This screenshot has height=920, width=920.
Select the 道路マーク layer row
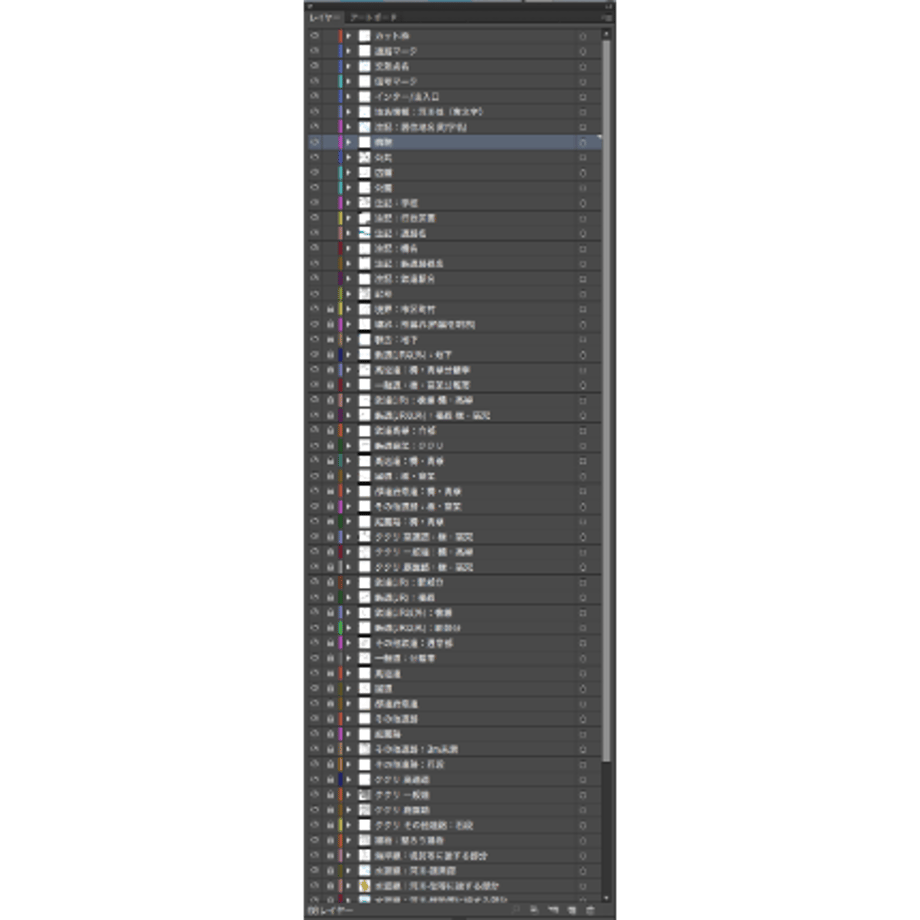pos(454,52)
